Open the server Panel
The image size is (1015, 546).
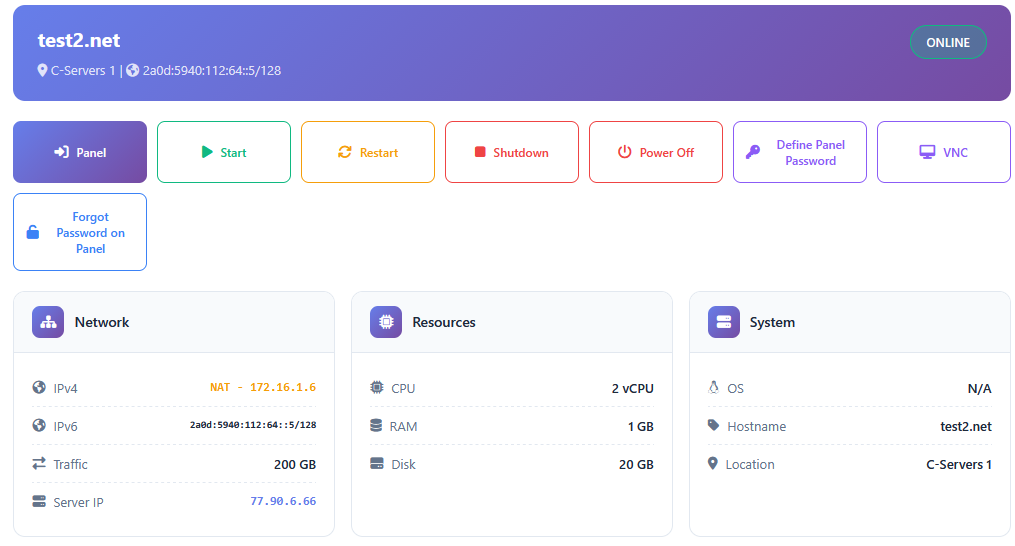80,152
